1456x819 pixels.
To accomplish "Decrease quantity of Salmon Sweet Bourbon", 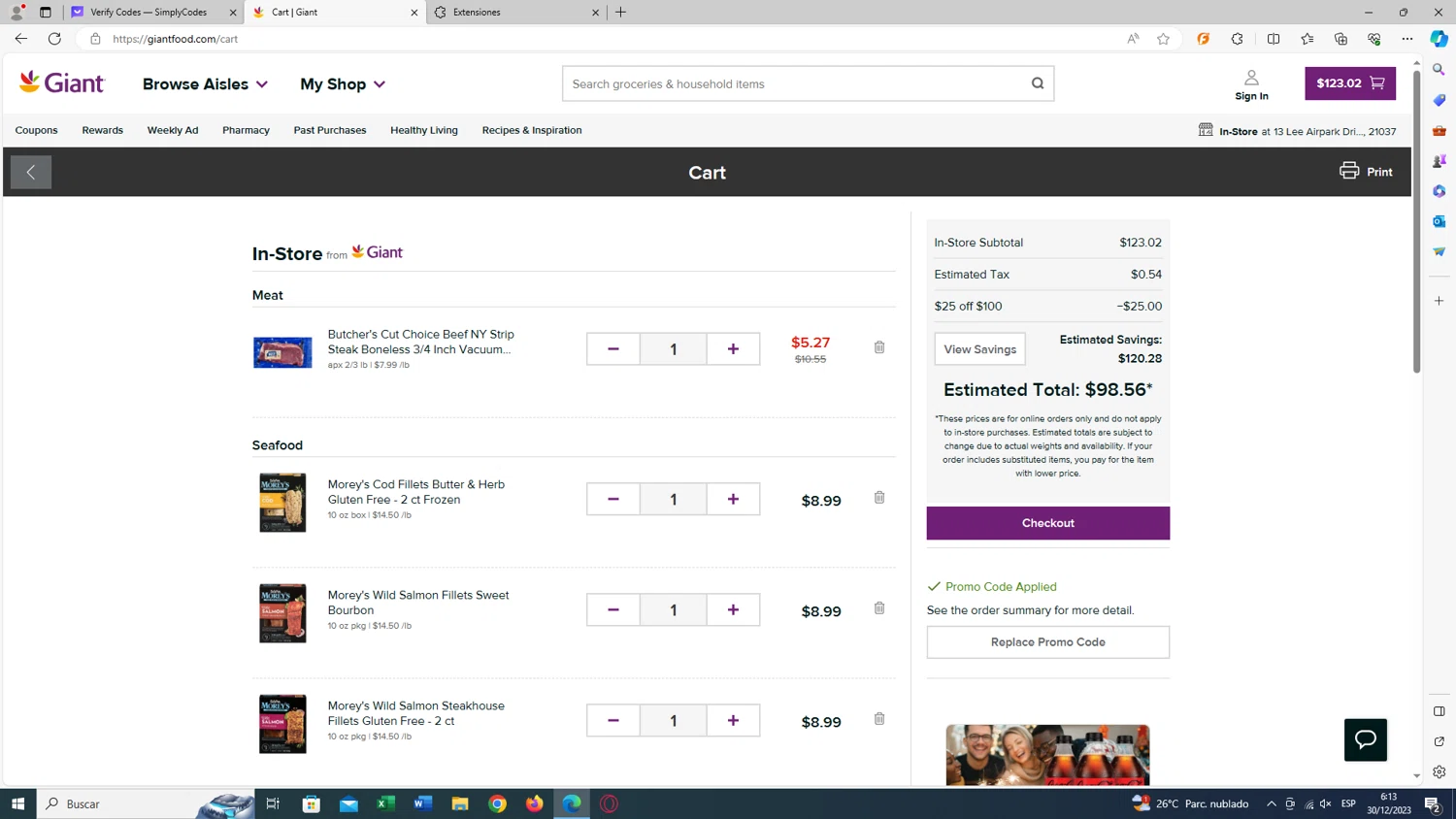I will click(612, 609).
